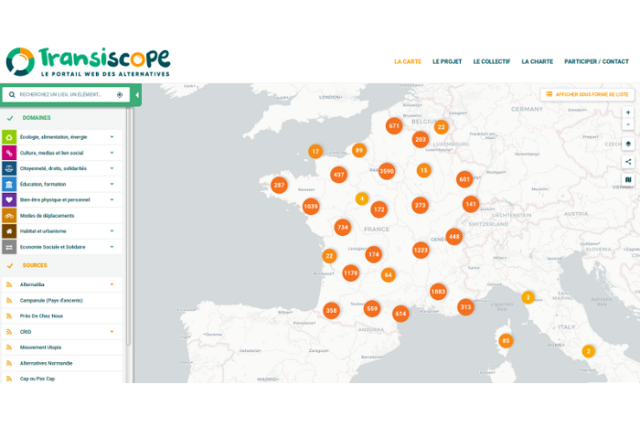Click the map view icon below share

628,180
